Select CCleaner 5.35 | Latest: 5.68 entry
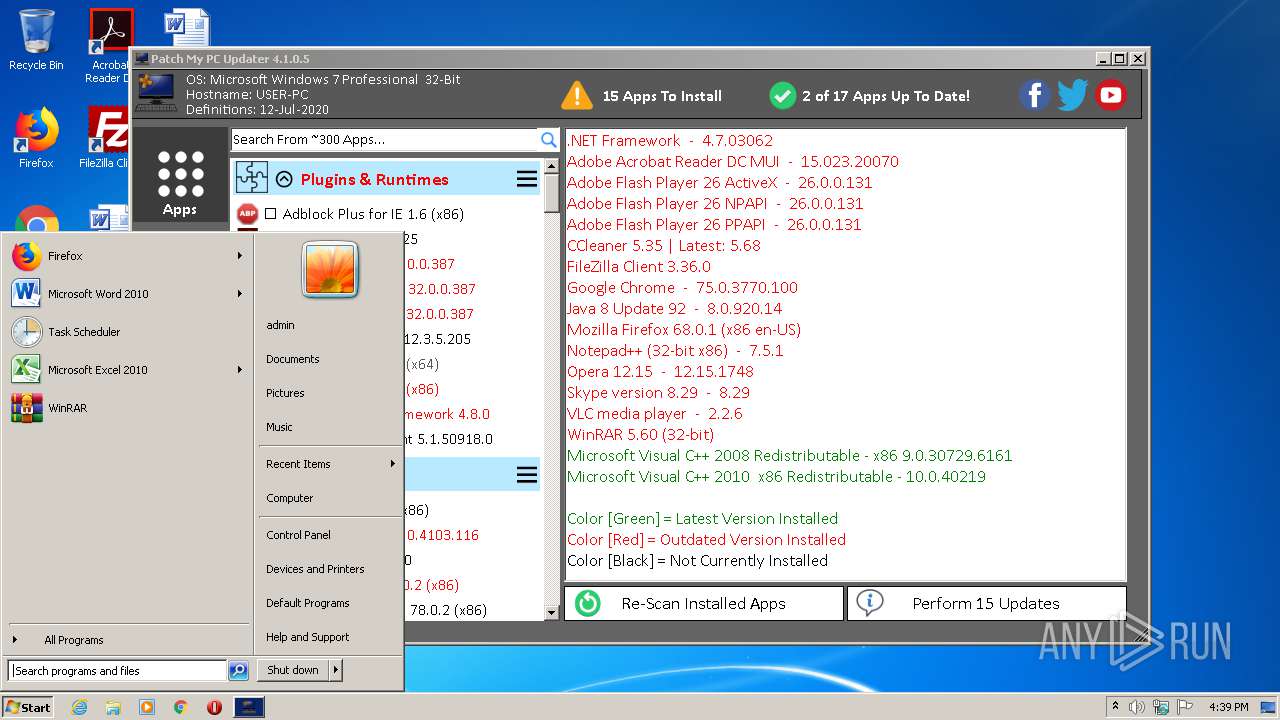Image resolution: width=1280 pixels, height=720 pixels. click(664, 245)
